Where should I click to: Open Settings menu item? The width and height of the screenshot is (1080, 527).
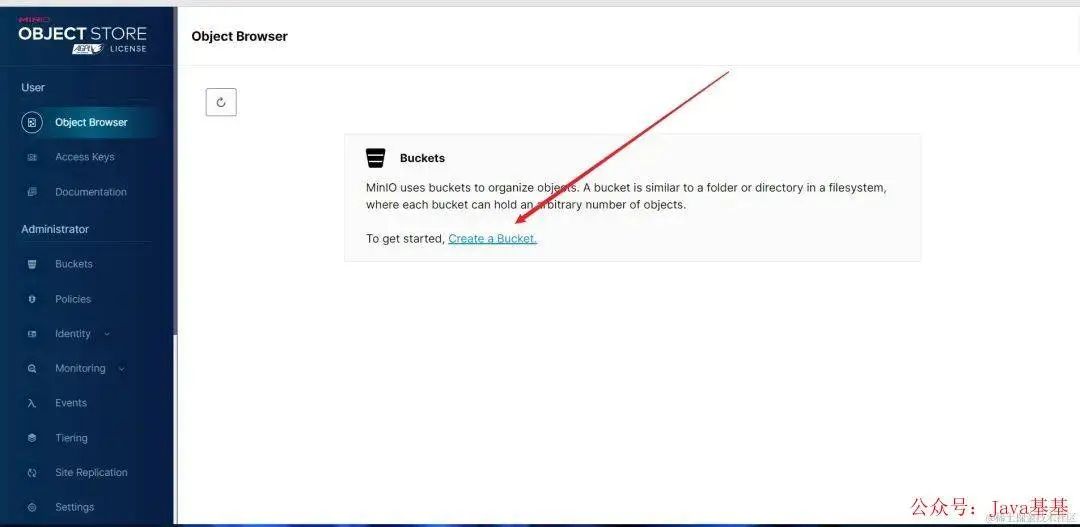[x=74, y=507]
